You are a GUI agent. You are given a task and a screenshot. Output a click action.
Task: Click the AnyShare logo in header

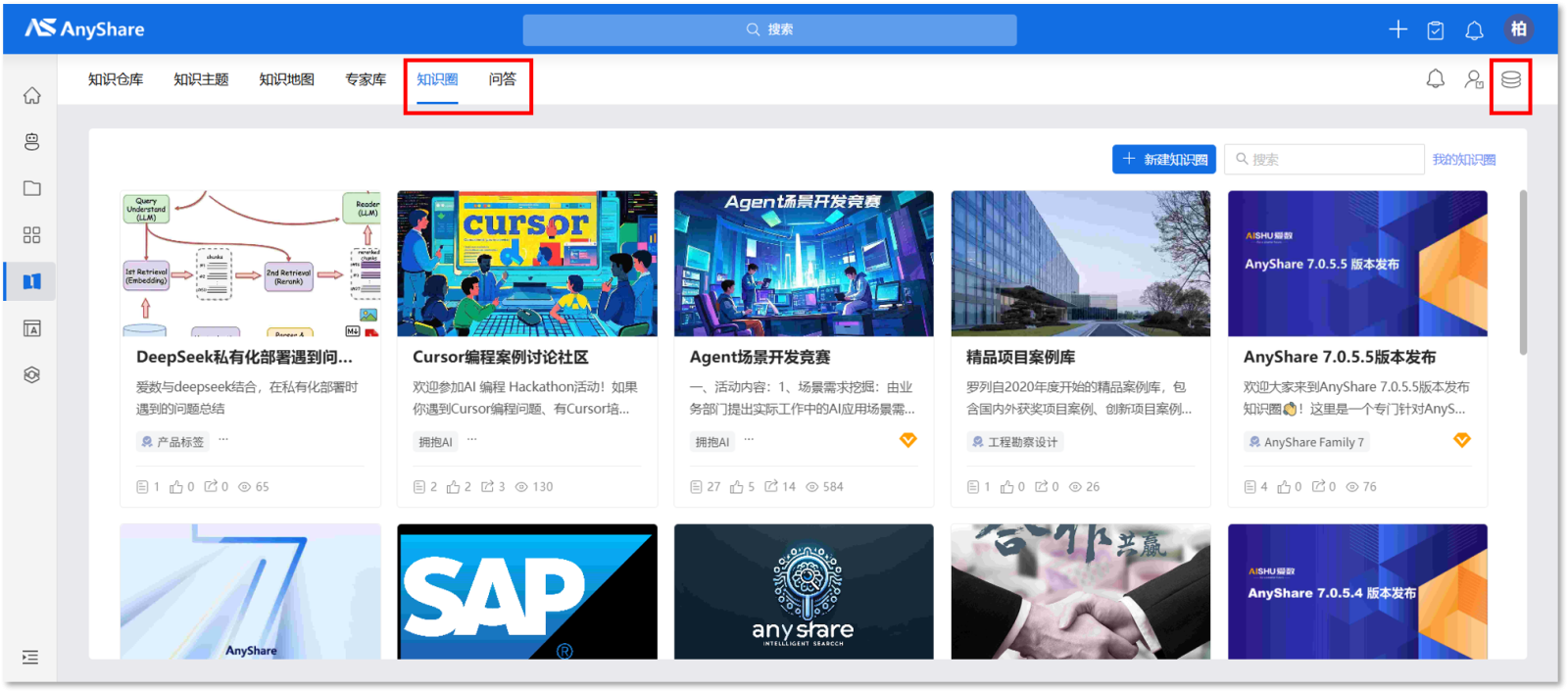[84, 28]
